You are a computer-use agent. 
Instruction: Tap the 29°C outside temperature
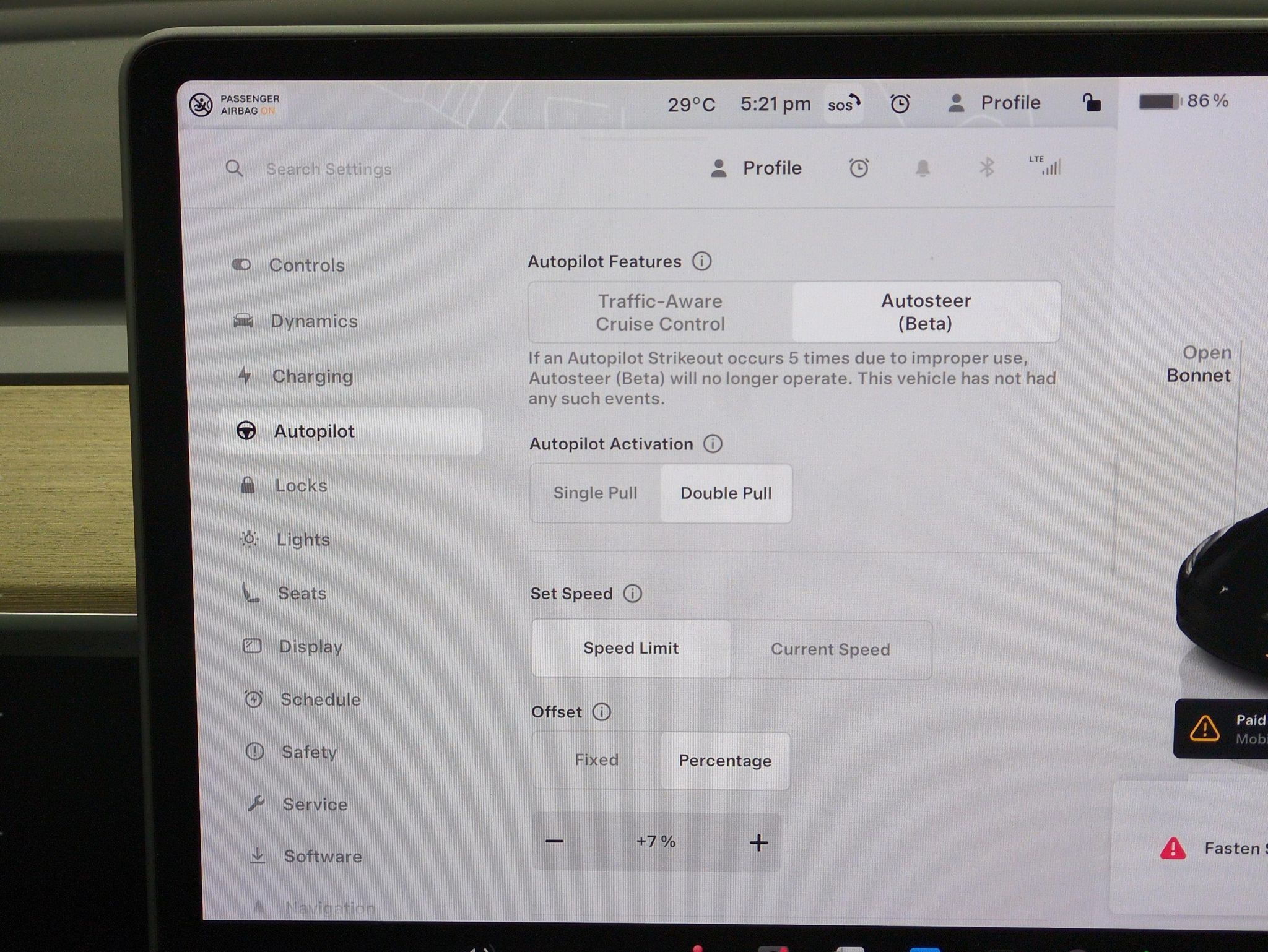pos(691,105)
